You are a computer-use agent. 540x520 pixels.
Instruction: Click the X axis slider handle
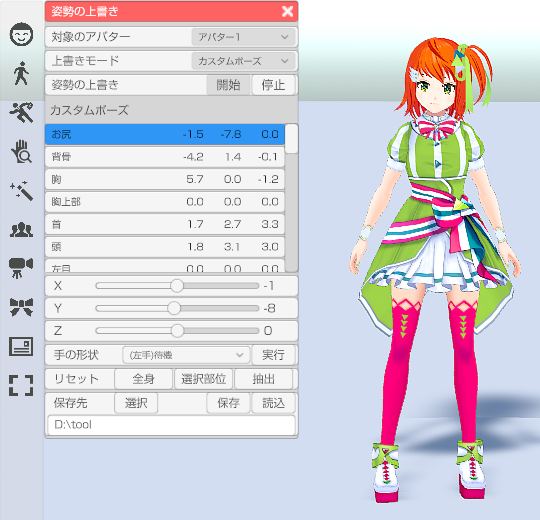click(x=177, y=285)
